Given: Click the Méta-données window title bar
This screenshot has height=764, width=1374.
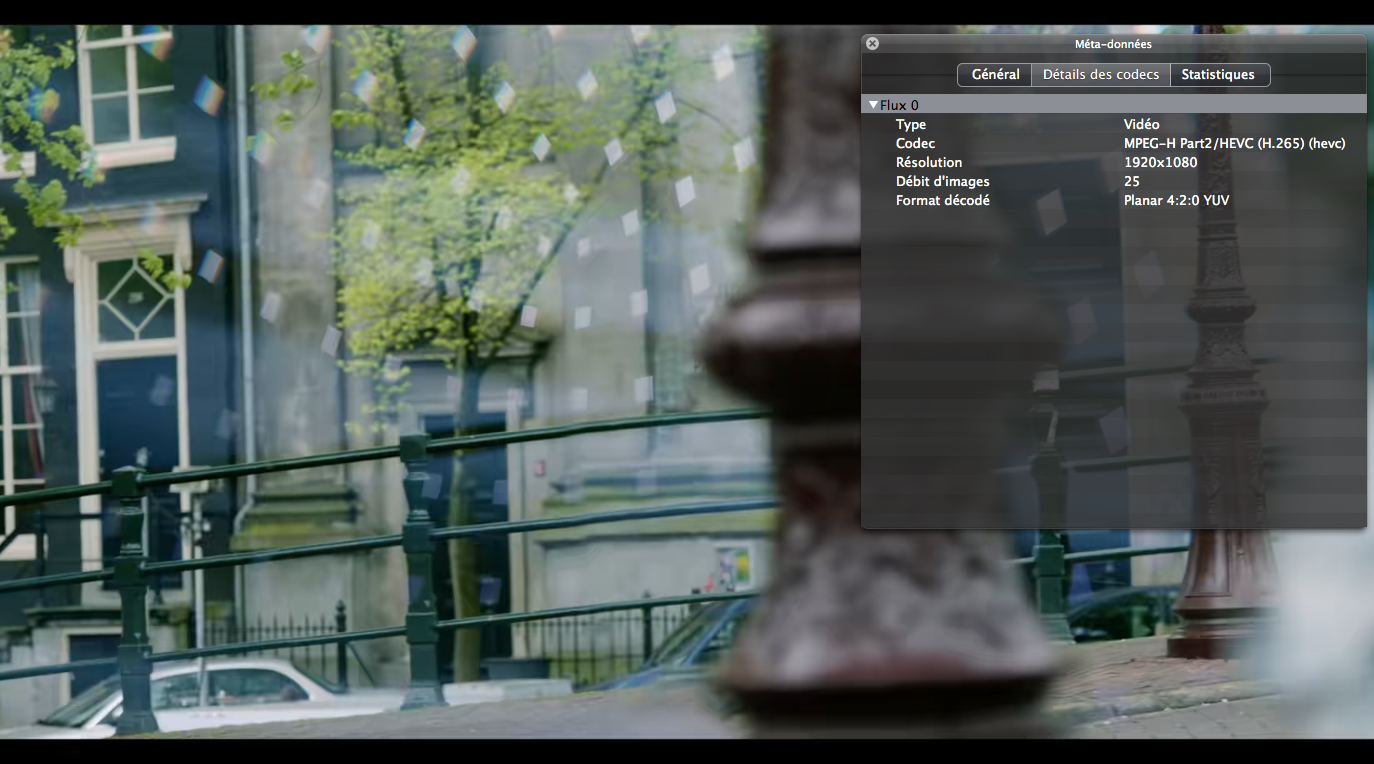Looking at the screenshot, I should pyautogui.click(x=1113, y=43).
